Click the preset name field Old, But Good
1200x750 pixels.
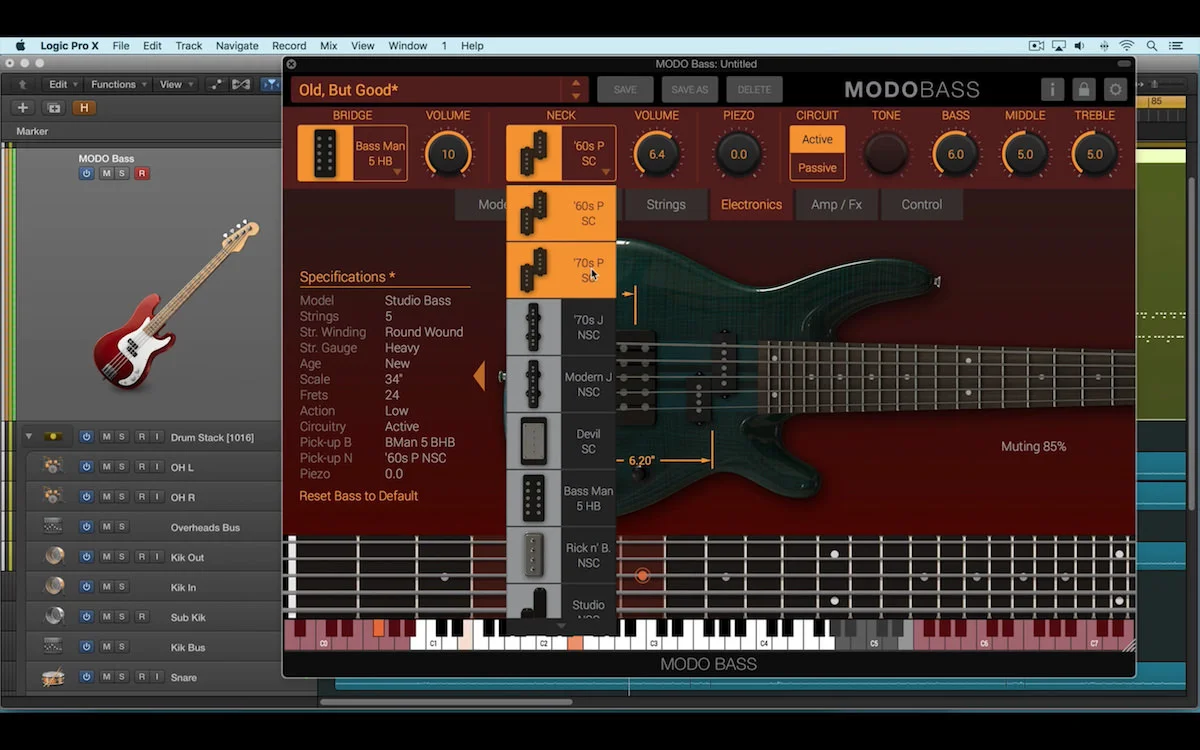[x=428, y=90]
